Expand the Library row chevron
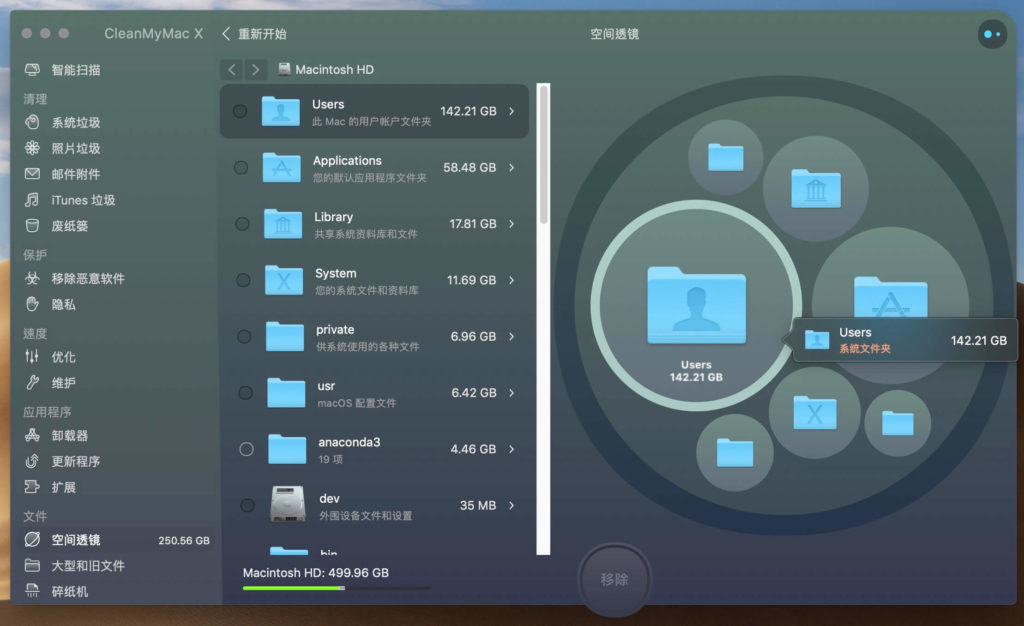Image resolution: width=1024 pixels, height=626 pixels. (x=511, y=224)
